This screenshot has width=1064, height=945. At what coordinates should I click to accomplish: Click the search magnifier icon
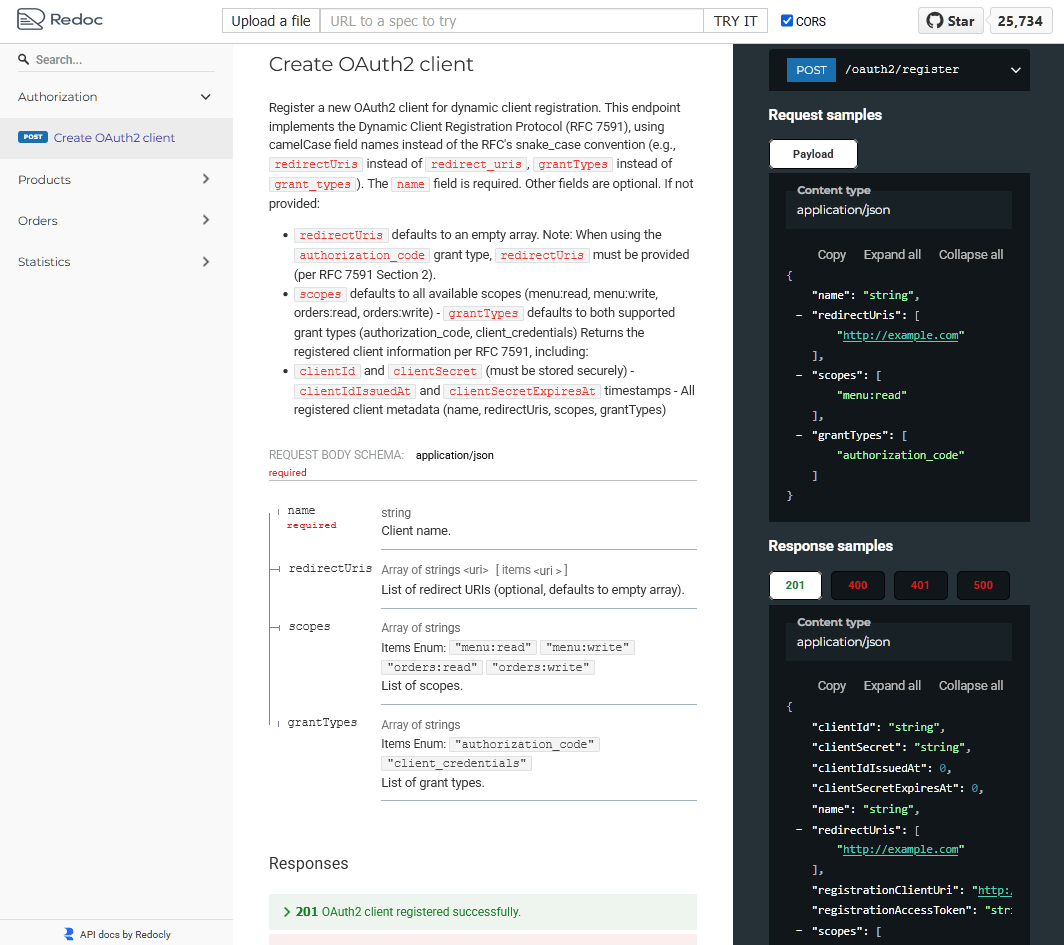click(24, 60)
